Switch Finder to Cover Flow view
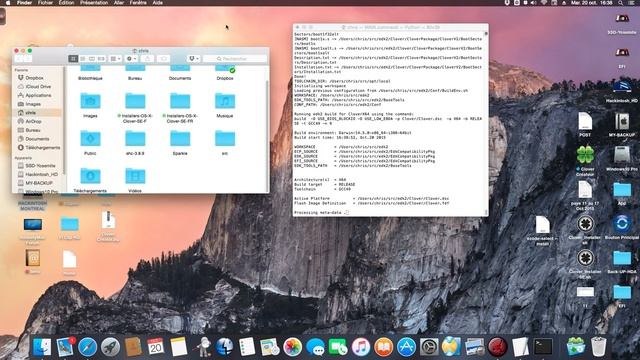Image resolution: width=640 pixels, height=360 pixels. click(101, 59)
